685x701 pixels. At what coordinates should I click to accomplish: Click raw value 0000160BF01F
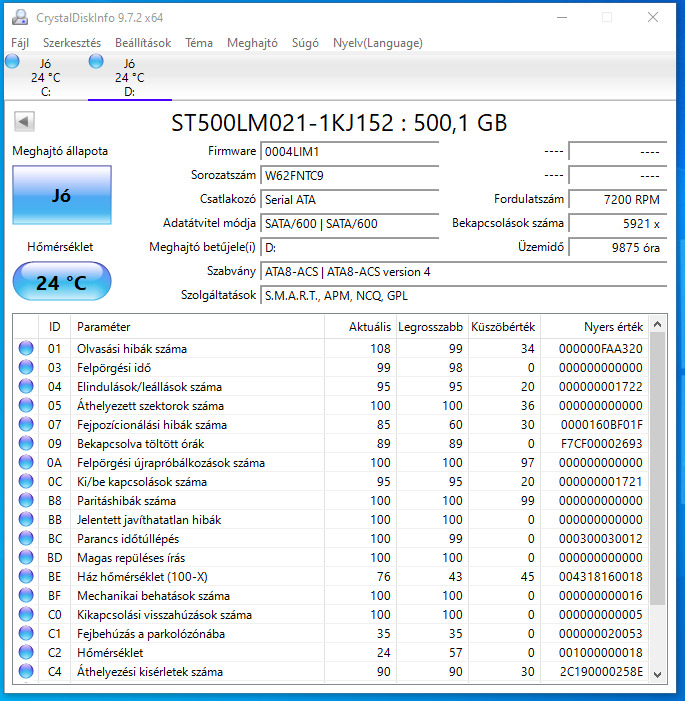click(601, 424)
